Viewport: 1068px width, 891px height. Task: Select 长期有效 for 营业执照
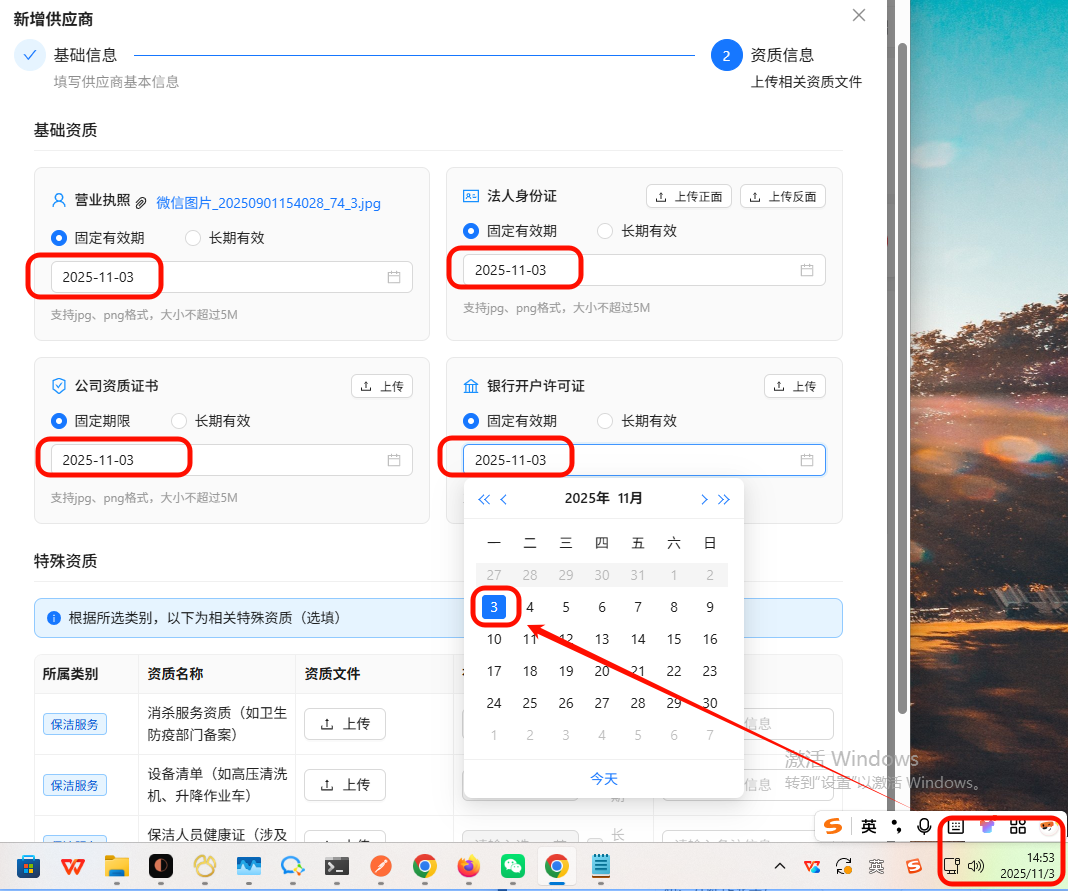193,238
